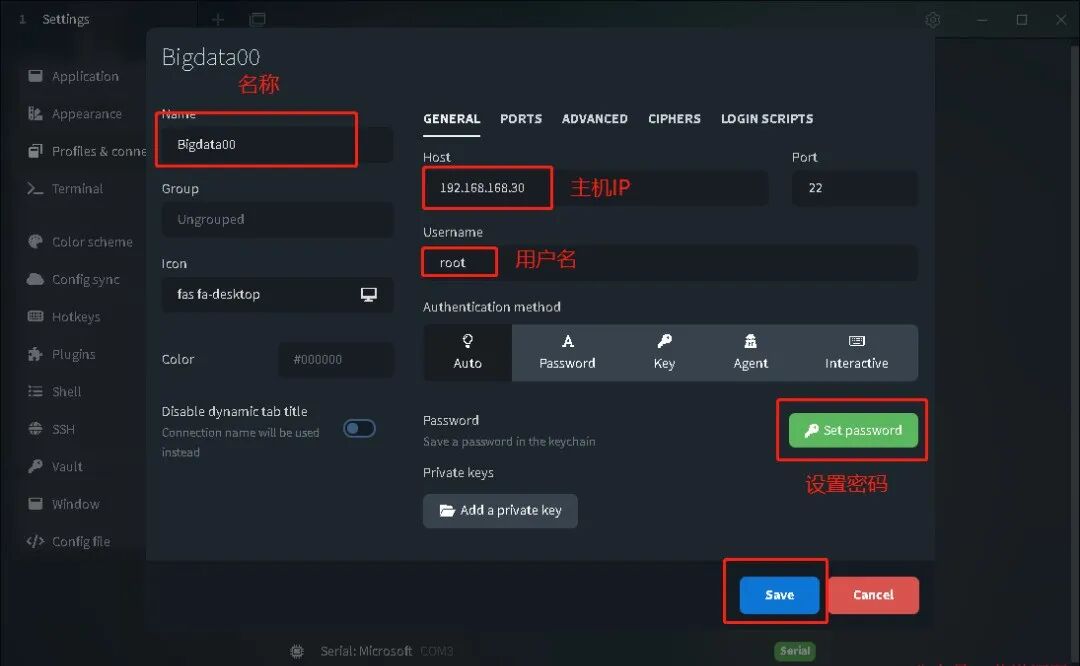
Task: Open the tab switcher icon in title bar
Action: (258, 20)
